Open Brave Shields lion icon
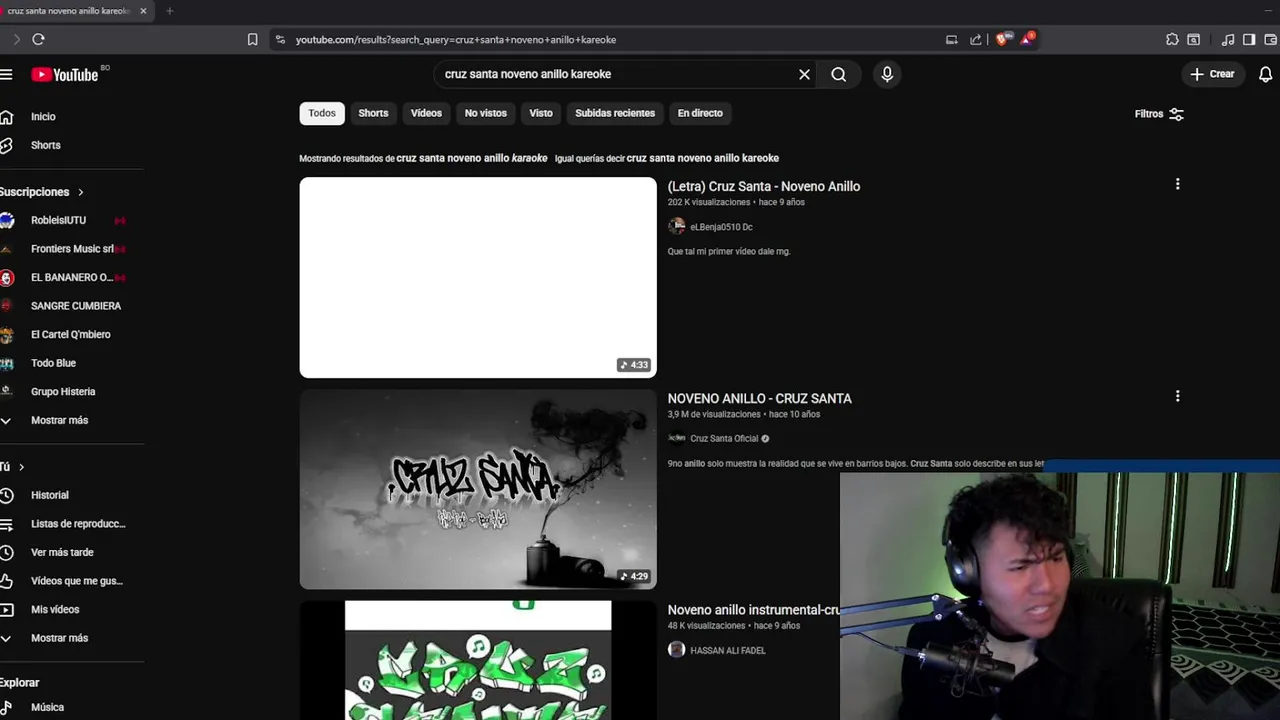The image size is (1280, 720). pyautogui.click(x=1002, y=39)
